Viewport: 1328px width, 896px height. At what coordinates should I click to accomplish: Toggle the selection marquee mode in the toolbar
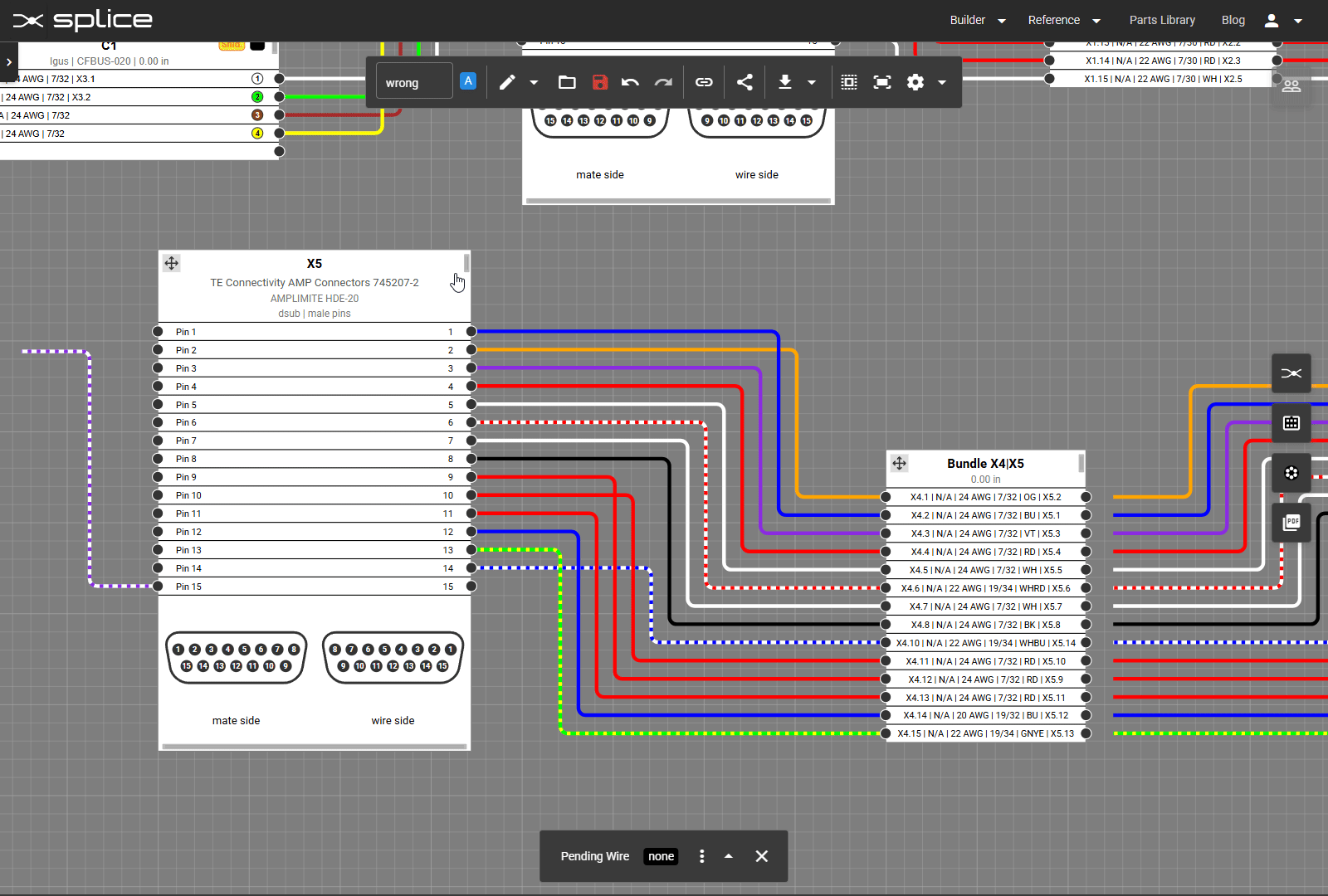[848, 81]
